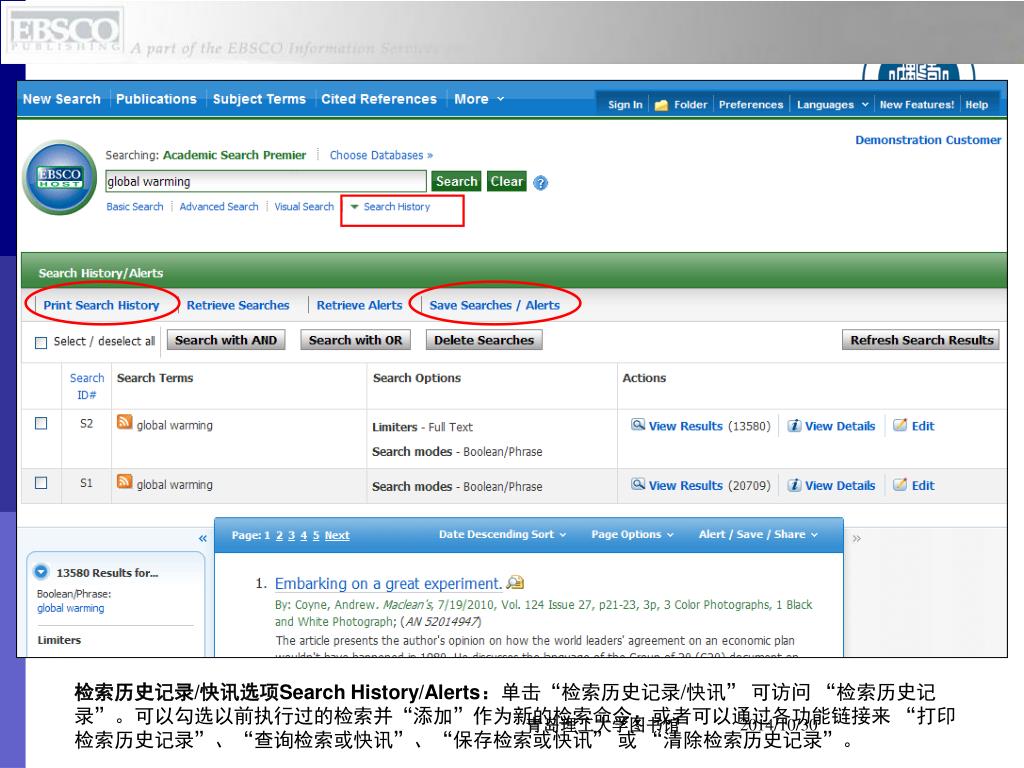Collapse left panel with double-chevron icon
1024x768 pixels.
(x=202, y=538)
